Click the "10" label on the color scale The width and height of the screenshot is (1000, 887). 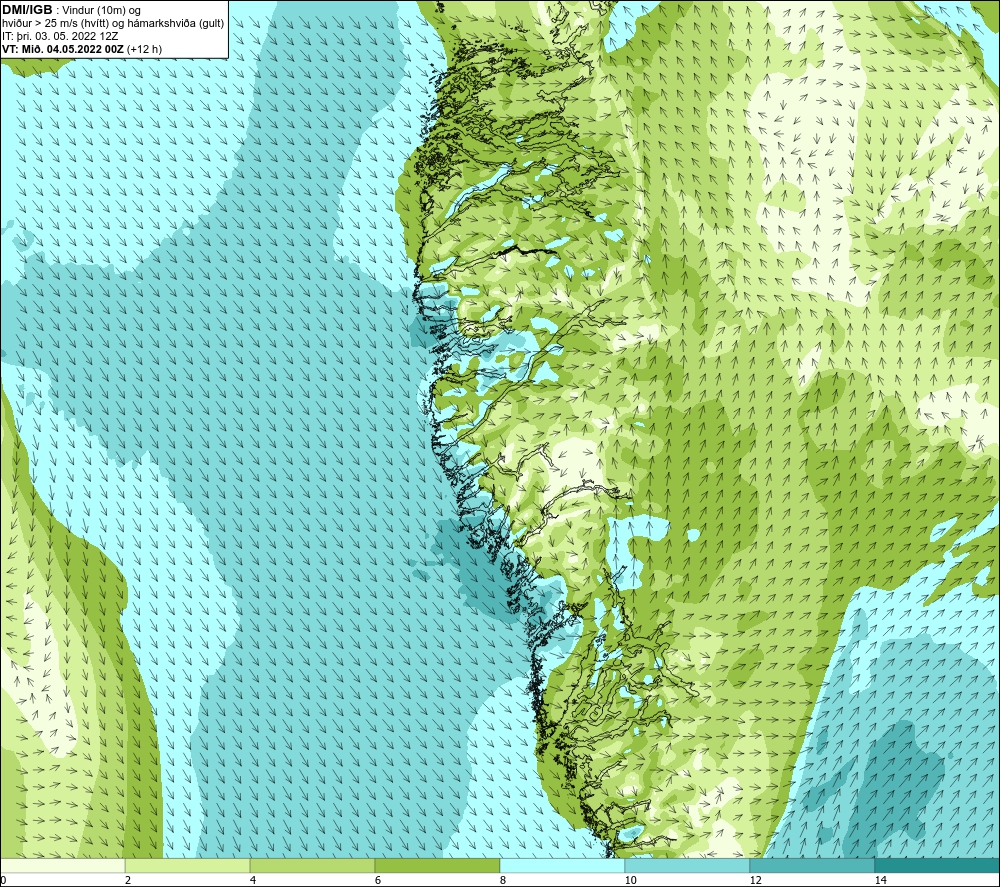[x=631, y=881]
